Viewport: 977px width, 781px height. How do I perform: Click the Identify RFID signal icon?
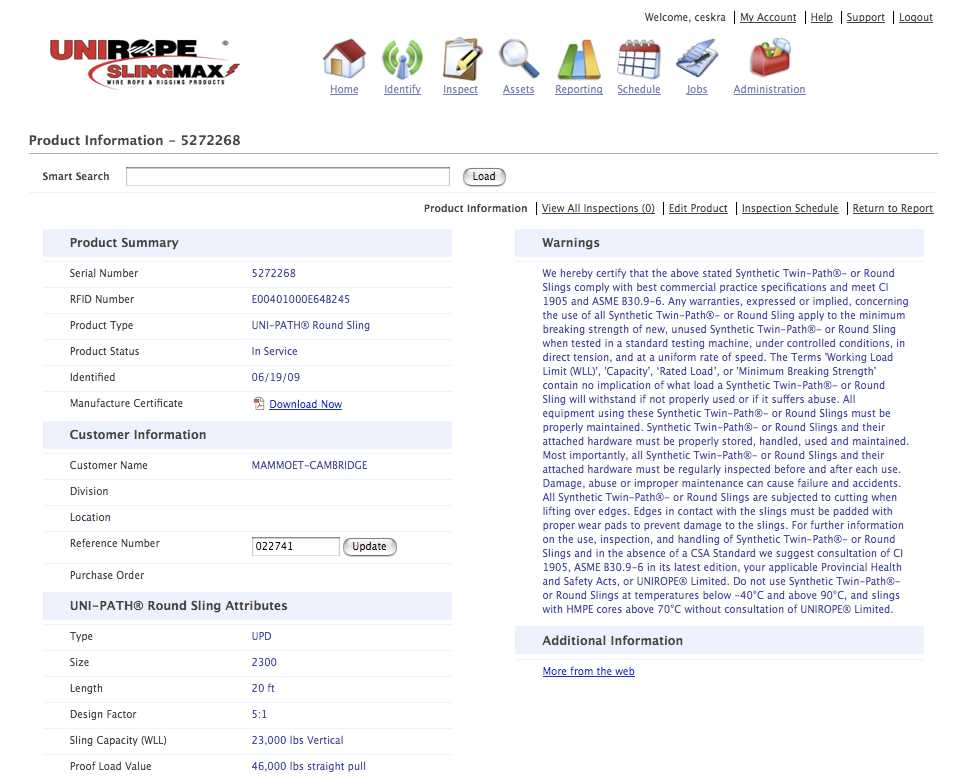pyautogui.click(x=402, y=58)
